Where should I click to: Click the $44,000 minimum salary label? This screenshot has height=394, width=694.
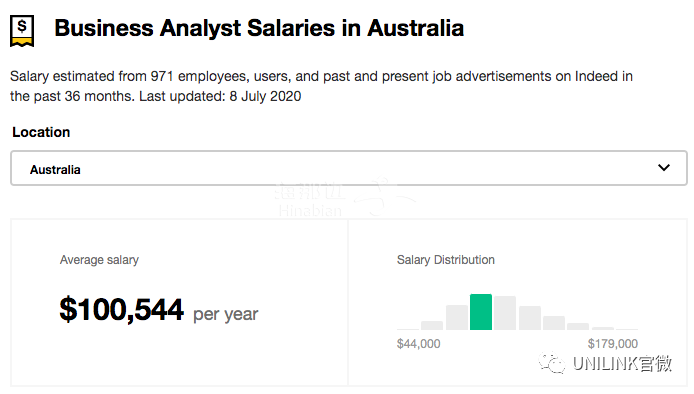click(419, 344)
